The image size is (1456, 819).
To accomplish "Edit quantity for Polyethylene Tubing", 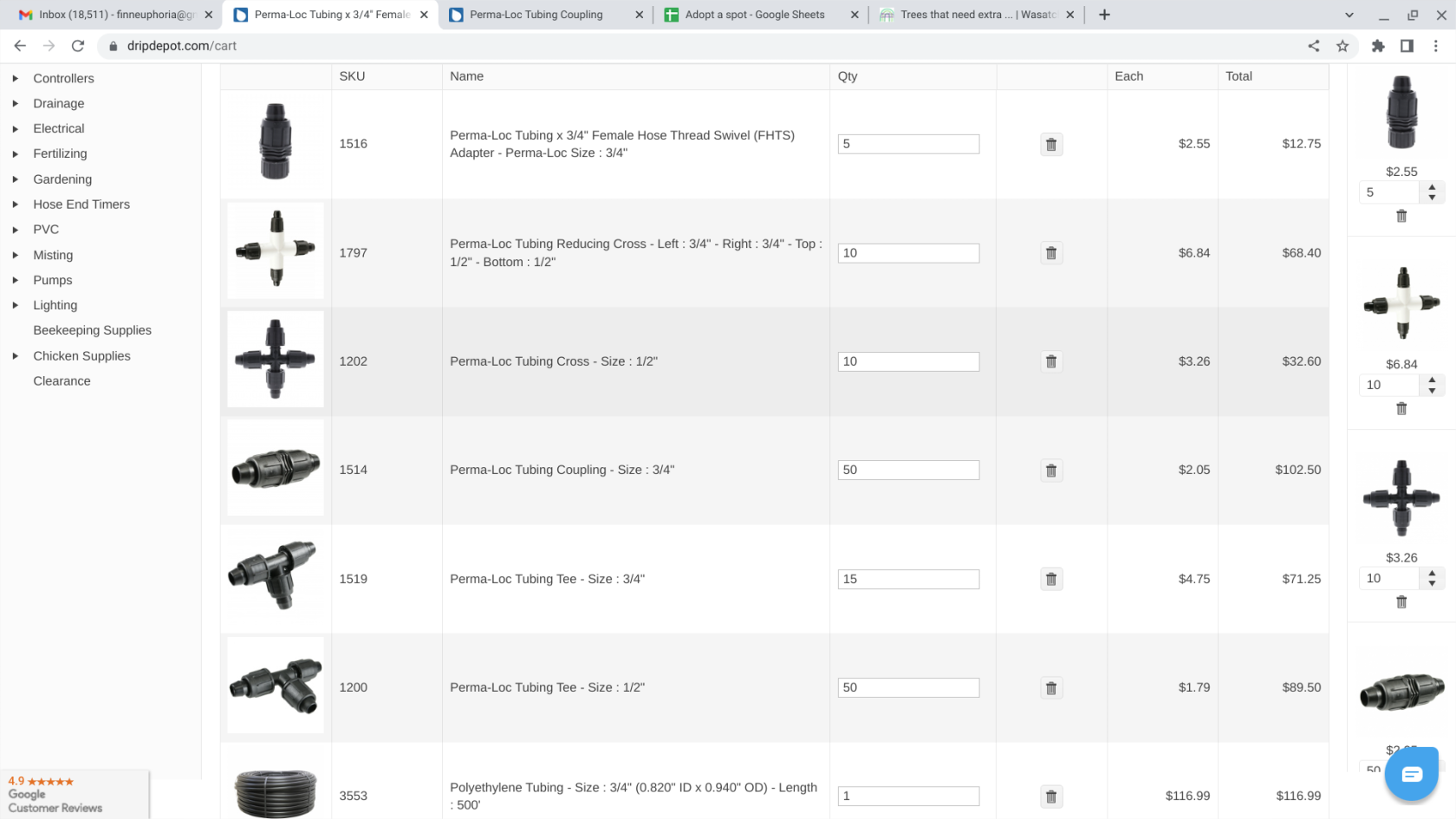I will click(908, 796).
